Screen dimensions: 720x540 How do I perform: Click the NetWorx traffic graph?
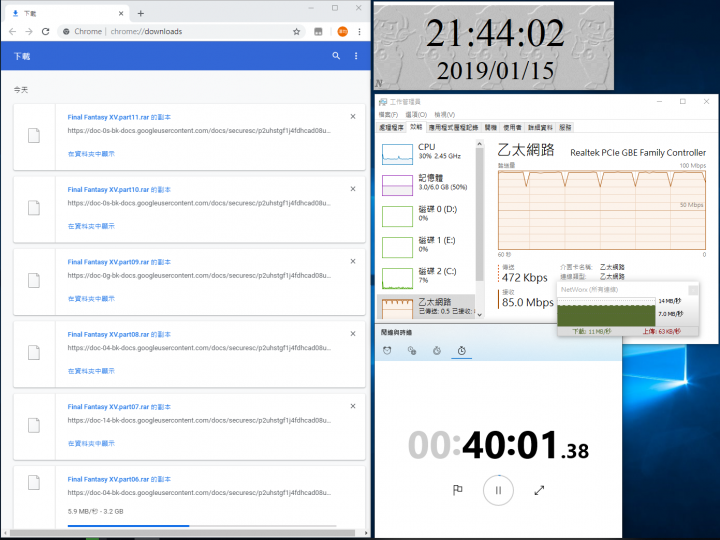[606, 312]
